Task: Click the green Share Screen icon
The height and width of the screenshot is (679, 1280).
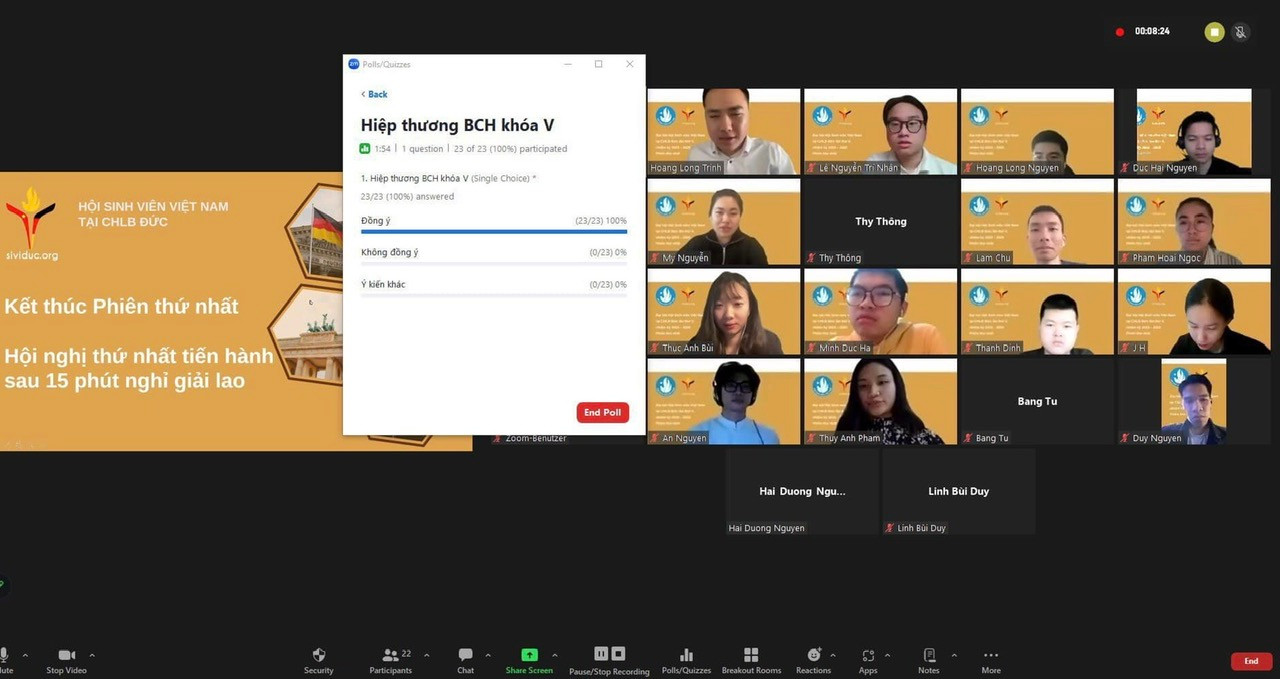Action: point(529,655)
